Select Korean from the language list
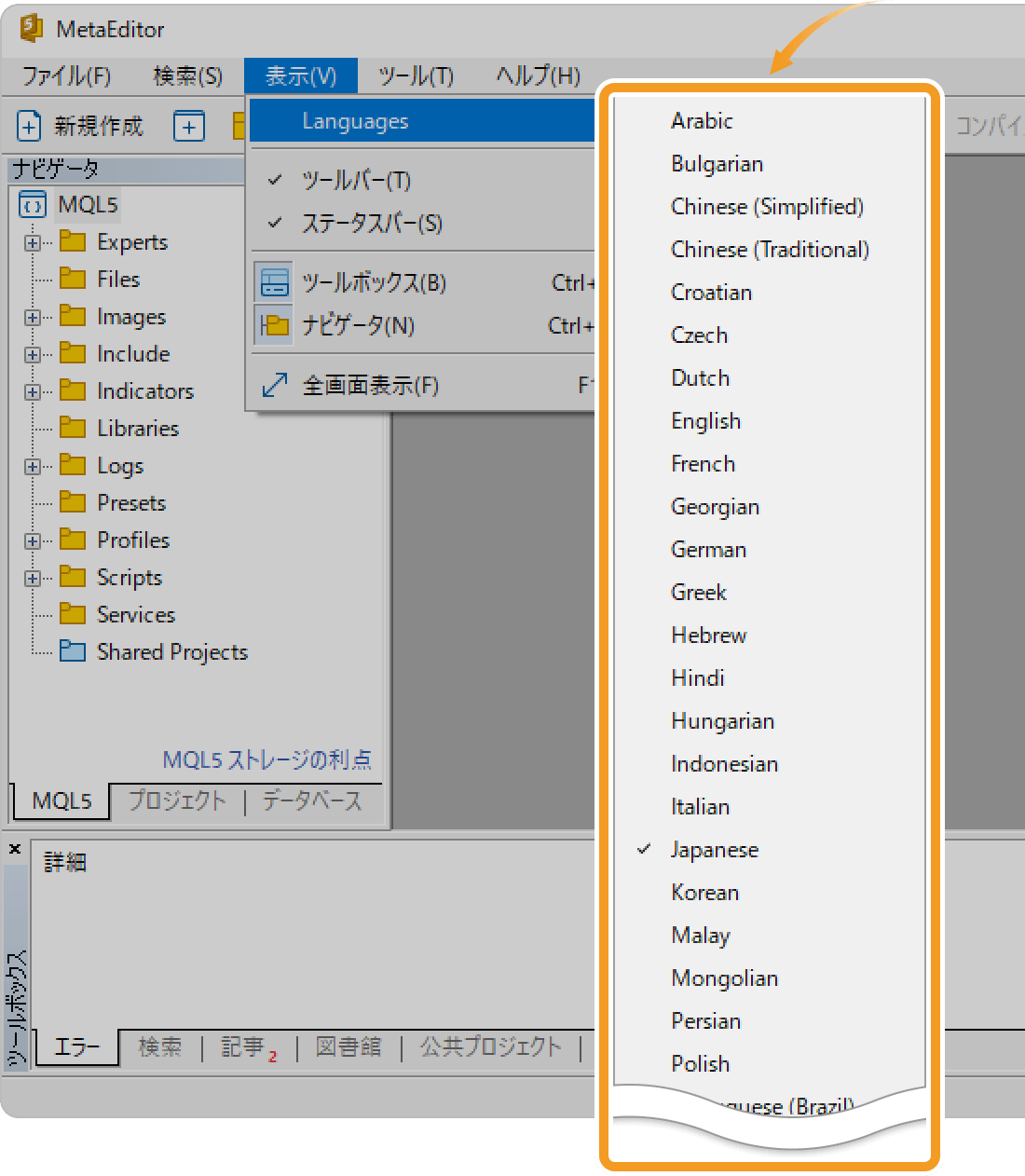The height and width of the screenshot is (1176, 1025). (769, 893)
